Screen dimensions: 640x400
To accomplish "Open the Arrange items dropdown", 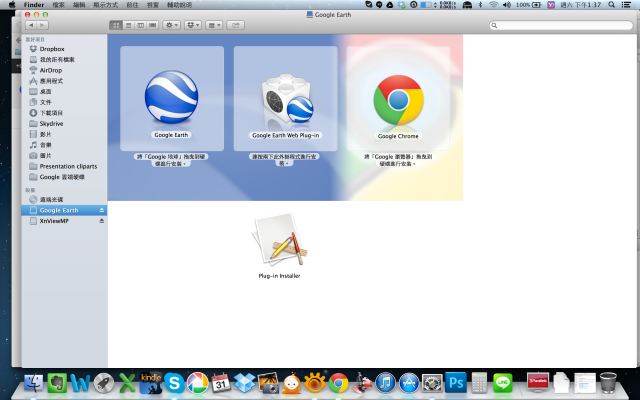I will pos(214,25).
